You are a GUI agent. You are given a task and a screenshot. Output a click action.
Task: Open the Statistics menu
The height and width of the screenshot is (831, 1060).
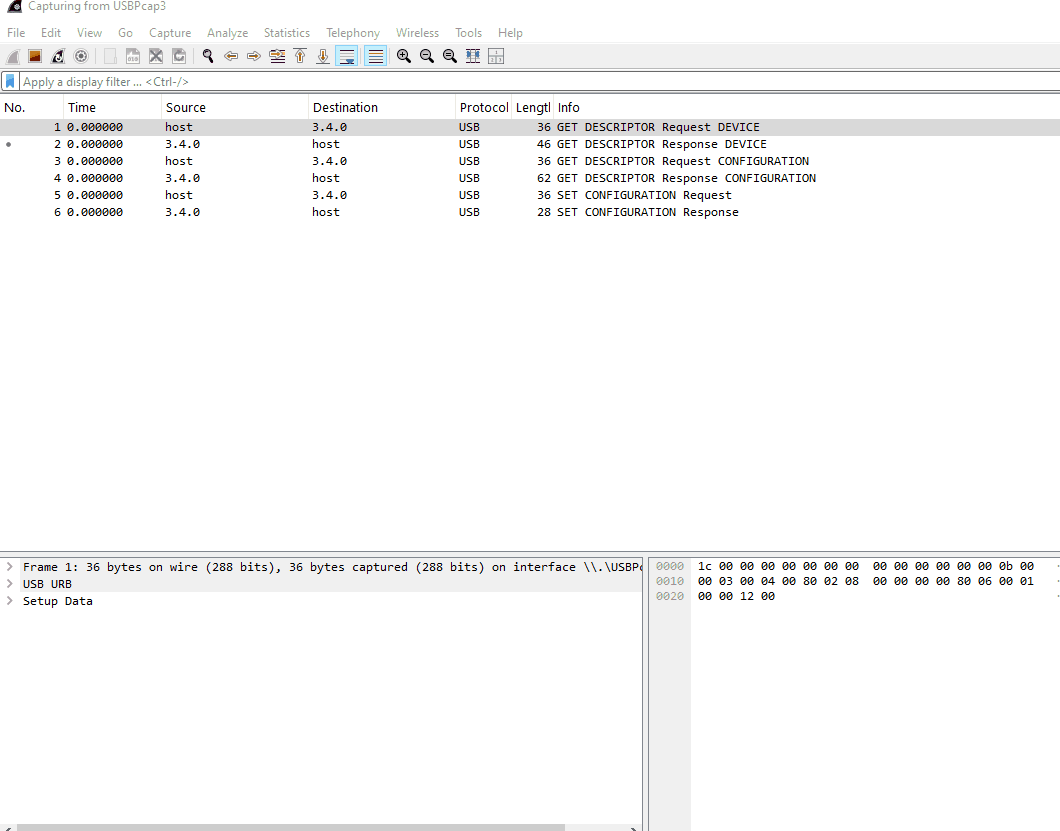coord(287,32)
